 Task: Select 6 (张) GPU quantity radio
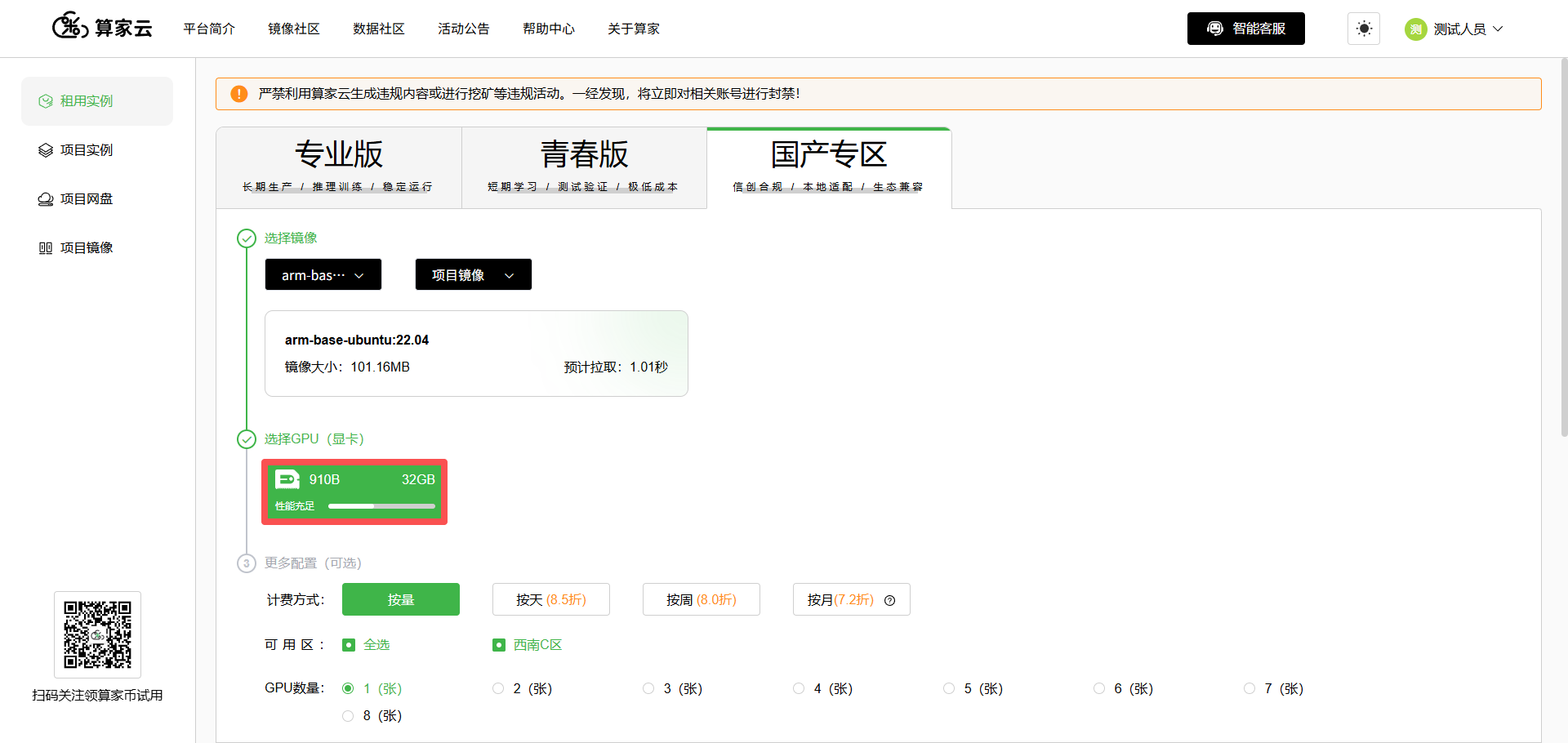[1099, 688]
